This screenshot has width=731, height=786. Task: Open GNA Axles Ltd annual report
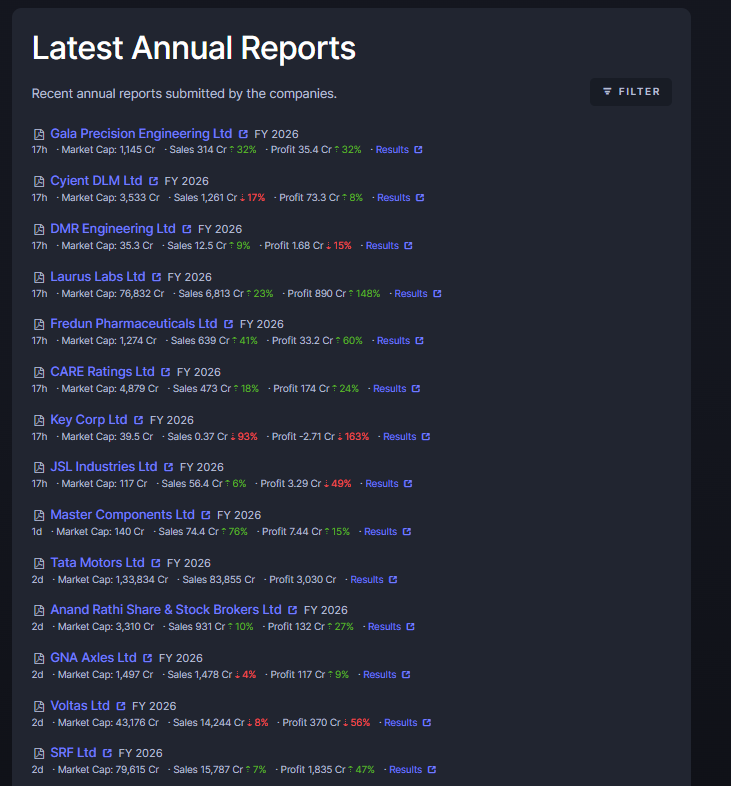coord(93,659)
